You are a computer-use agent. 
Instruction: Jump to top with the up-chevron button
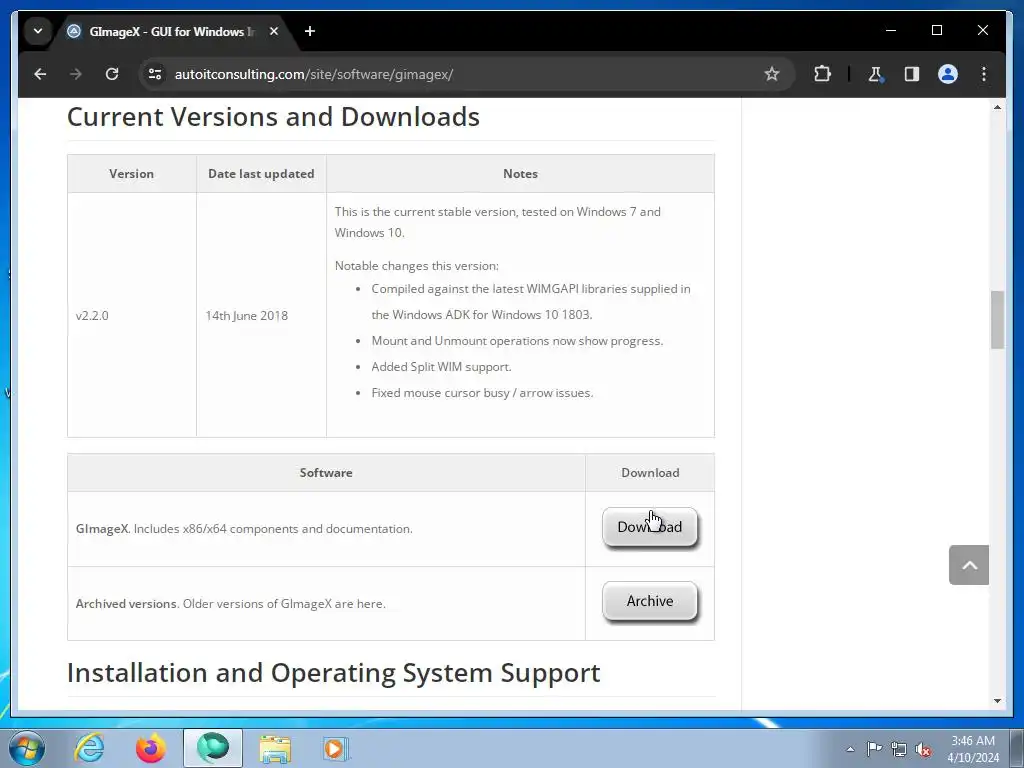coord(968,565)
